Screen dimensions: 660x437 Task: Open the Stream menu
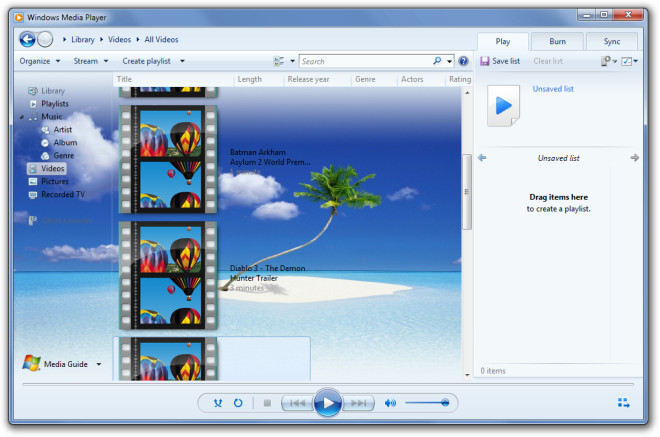pyautogui.click(x=91, y=61)
